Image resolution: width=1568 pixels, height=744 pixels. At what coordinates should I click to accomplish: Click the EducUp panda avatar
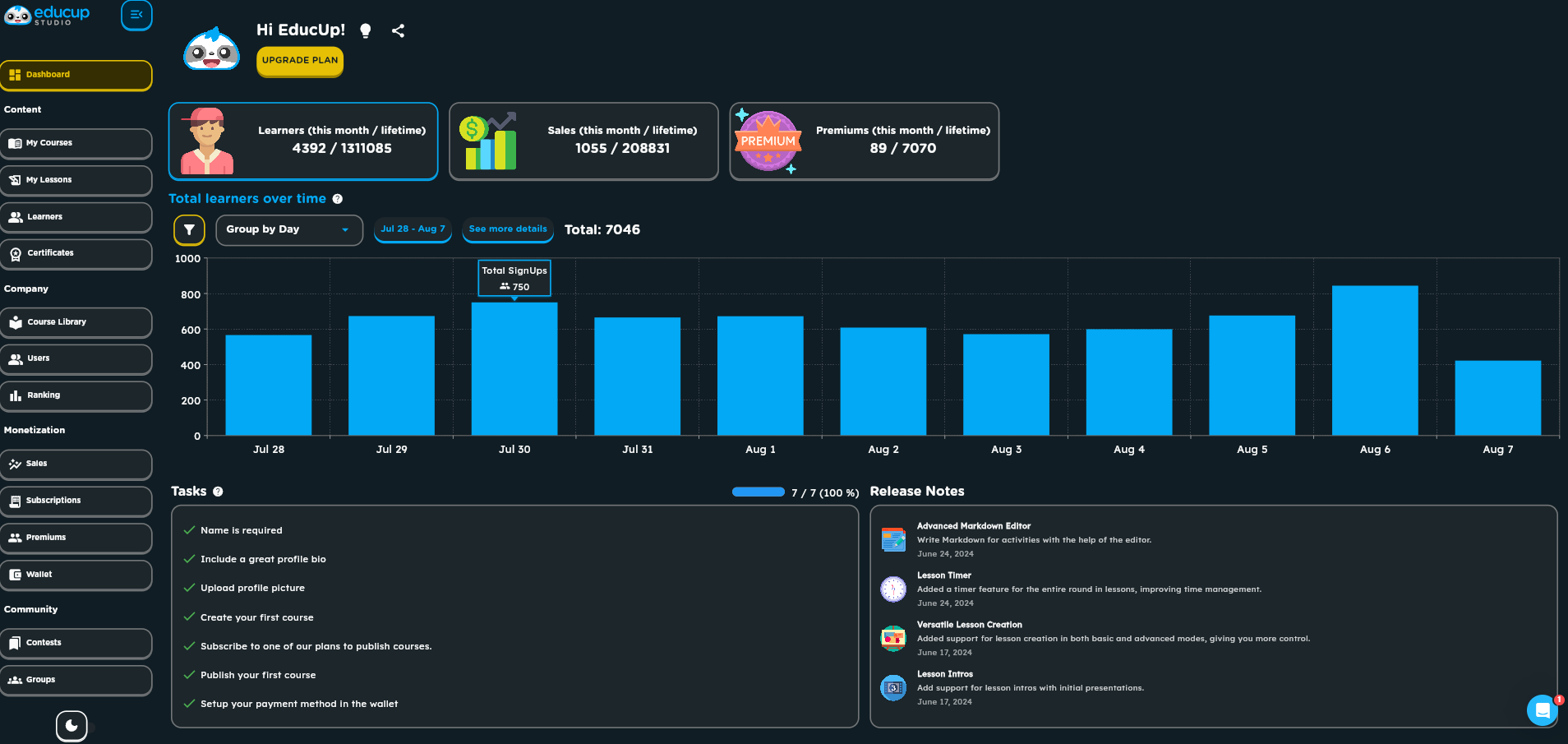point(211,49)
